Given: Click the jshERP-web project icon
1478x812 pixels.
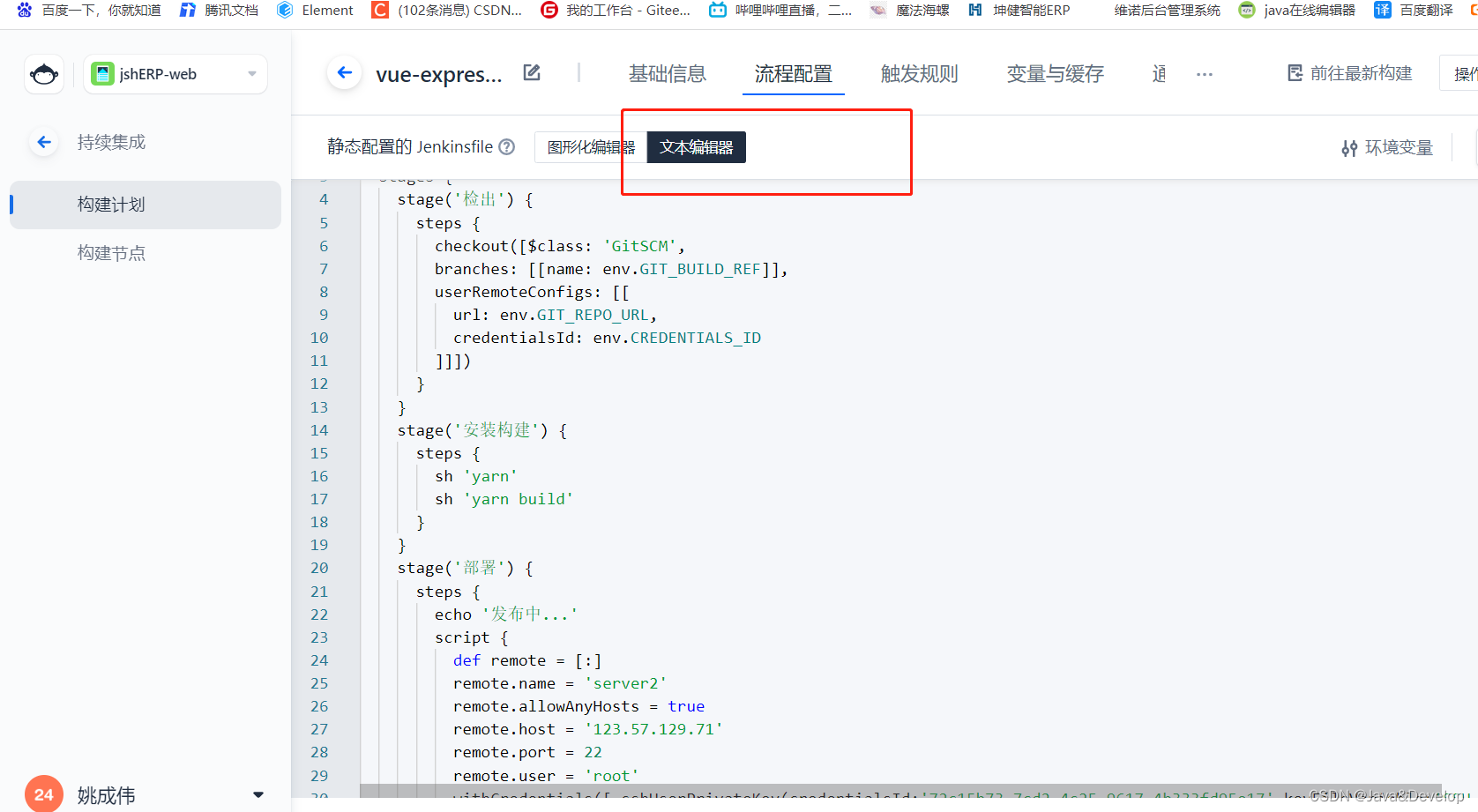Looking at the screenshot, I should coord(102,74).
